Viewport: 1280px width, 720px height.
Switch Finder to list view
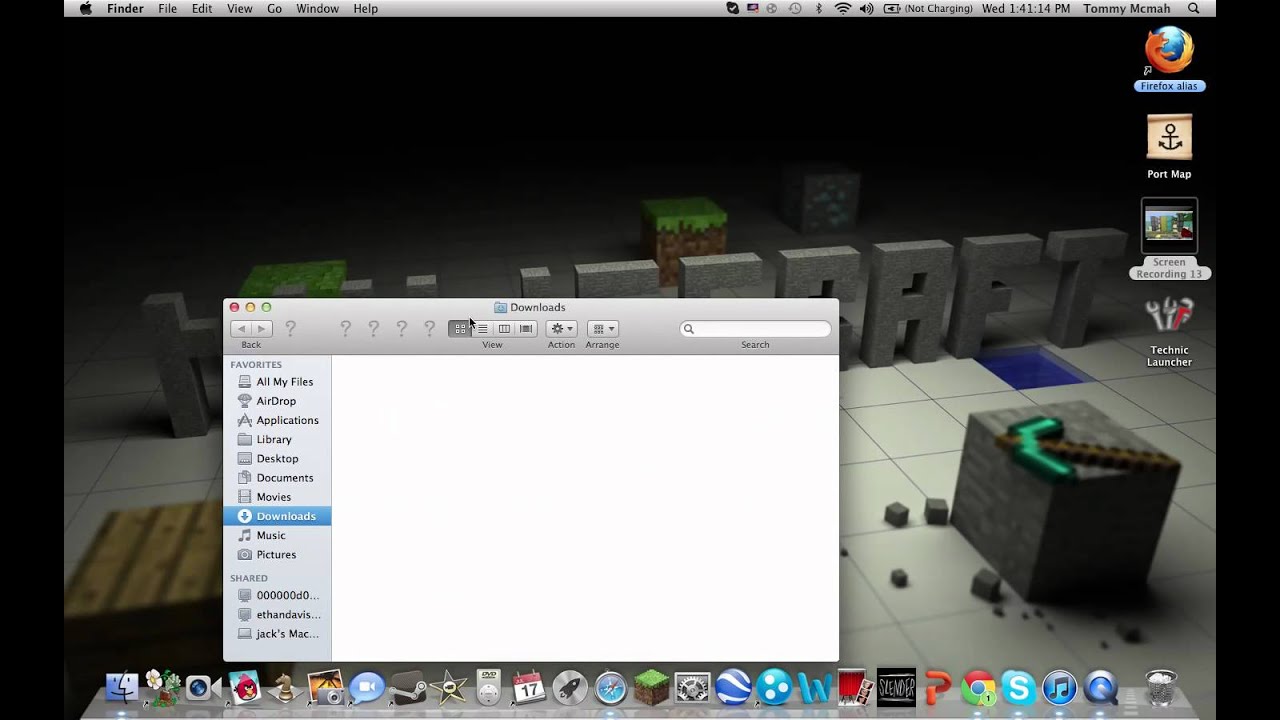[482, 329]
